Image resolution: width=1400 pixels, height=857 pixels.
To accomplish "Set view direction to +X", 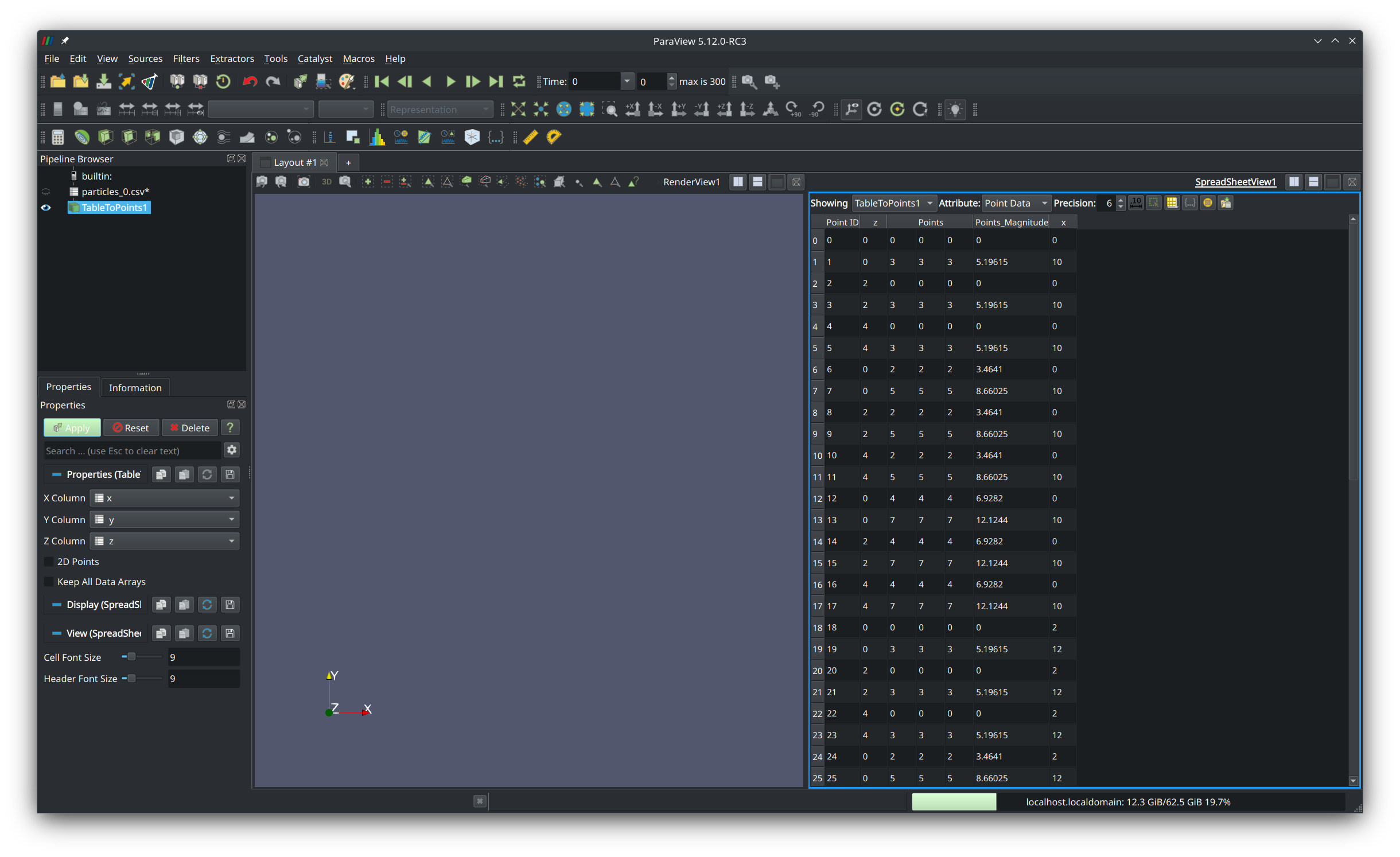I will click(633, 109).
